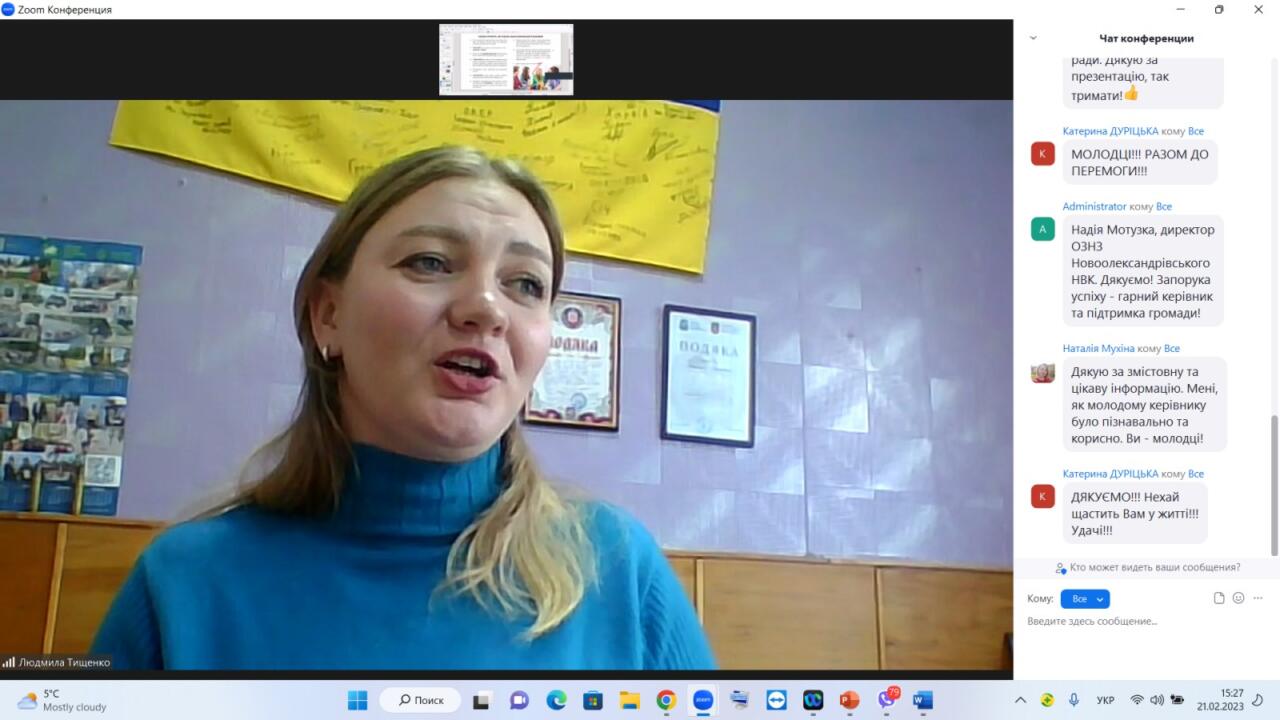Open Google Chrome from the taskbar

coord(666,700)
